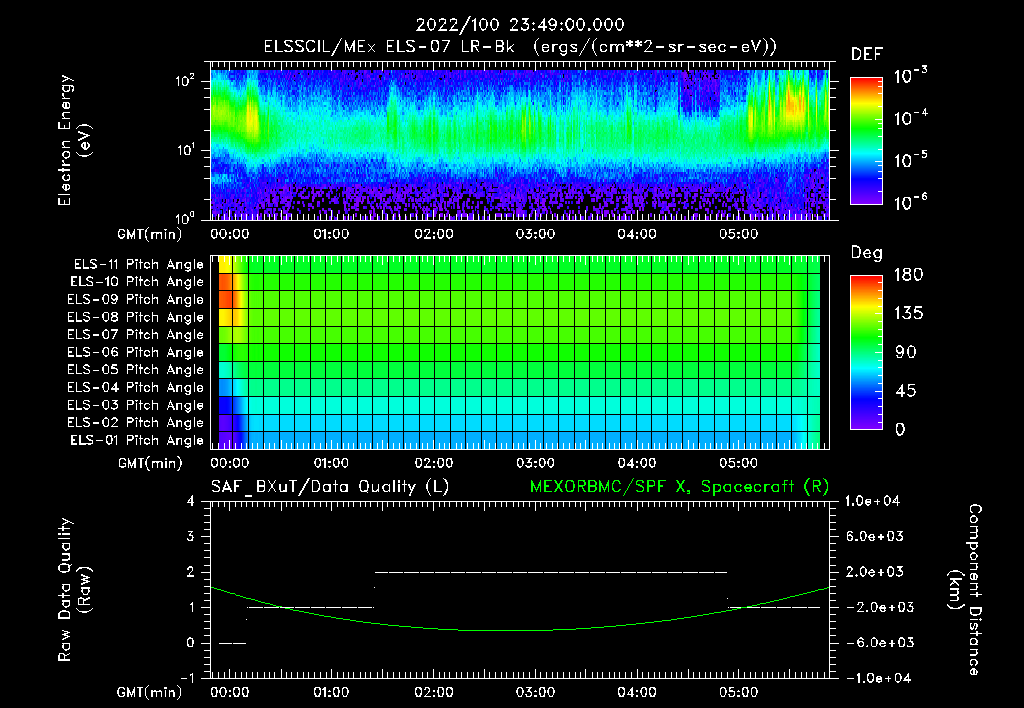Click the 135 value on Deg scale
Screen dimensions: 1024x708
click(908, 313)
